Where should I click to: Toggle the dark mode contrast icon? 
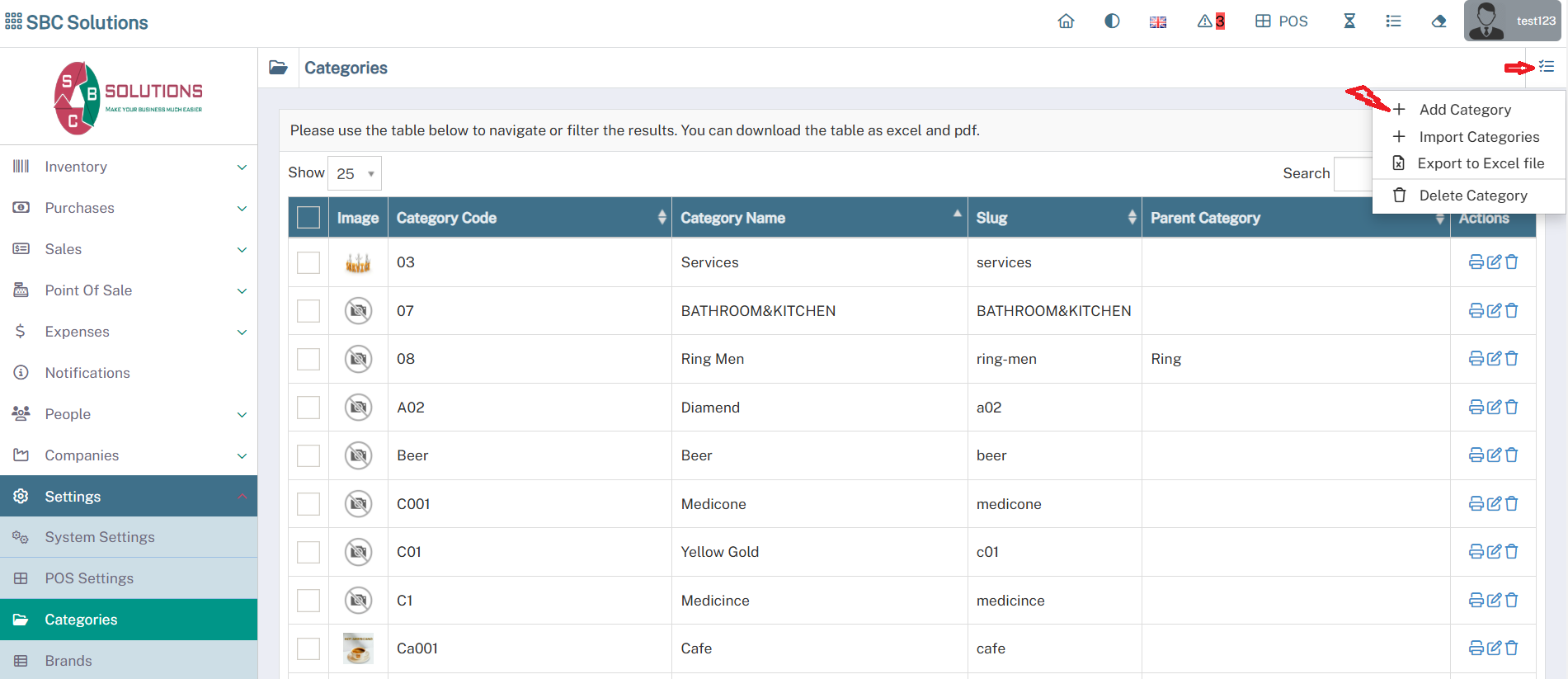[x=1112, y=21]
